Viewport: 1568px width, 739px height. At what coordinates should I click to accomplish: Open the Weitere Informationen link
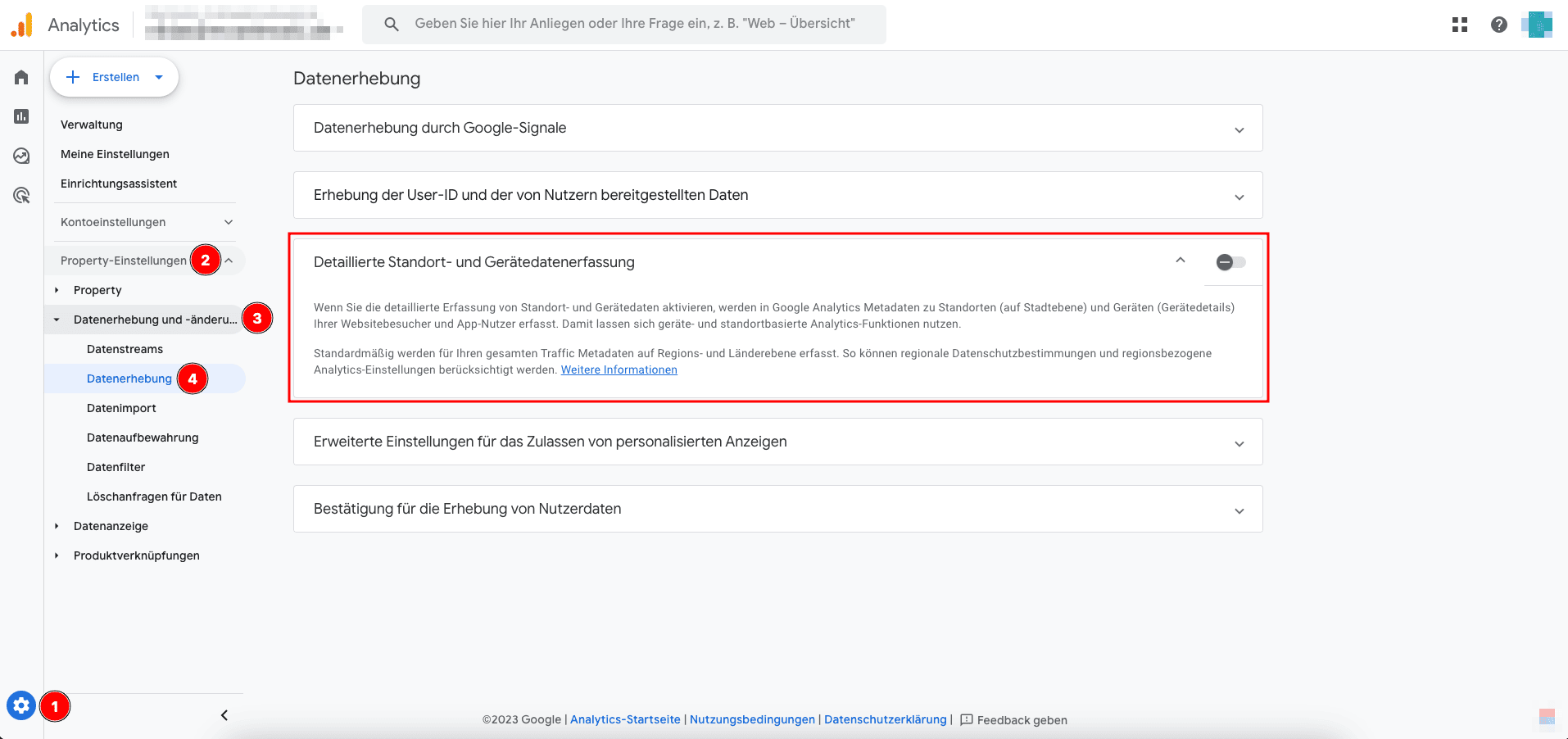point(619,370)
